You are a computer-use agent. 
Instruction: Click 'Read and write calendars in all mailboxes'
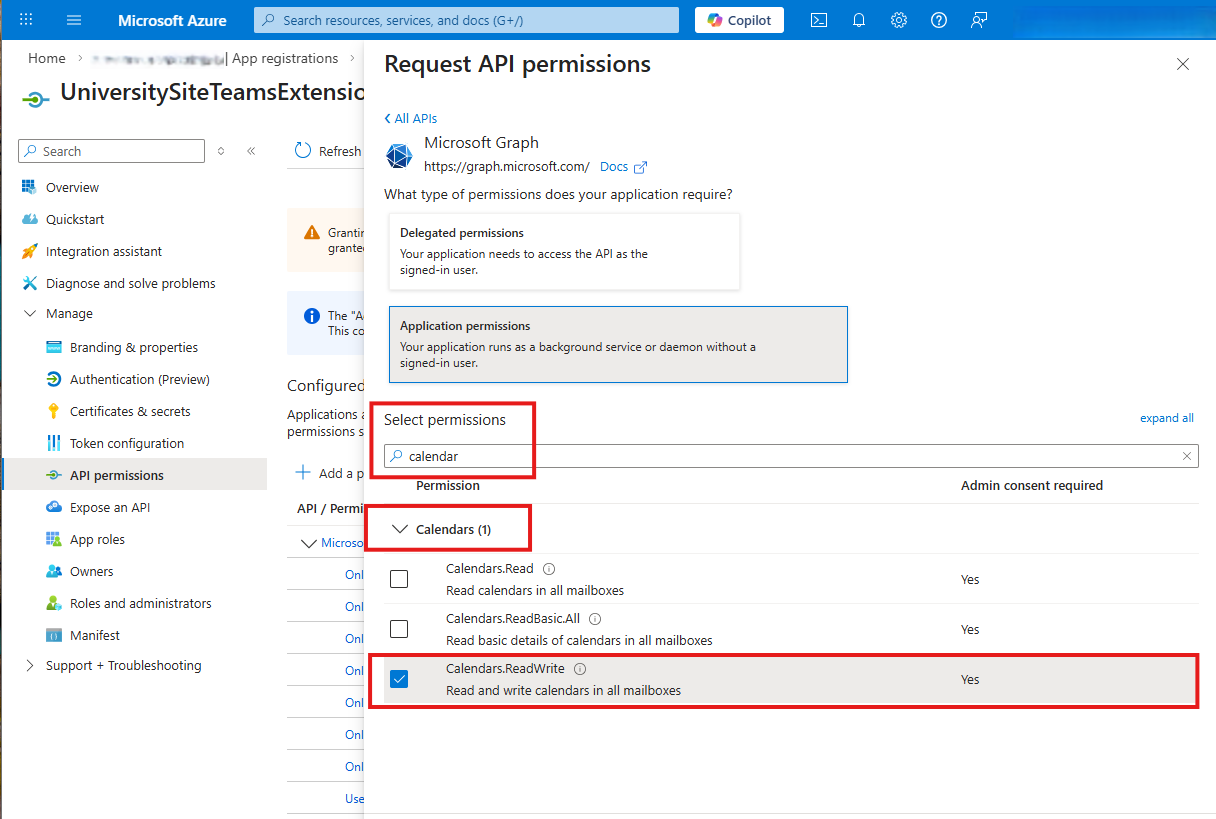pyautogui.click(x=563, y=690)
